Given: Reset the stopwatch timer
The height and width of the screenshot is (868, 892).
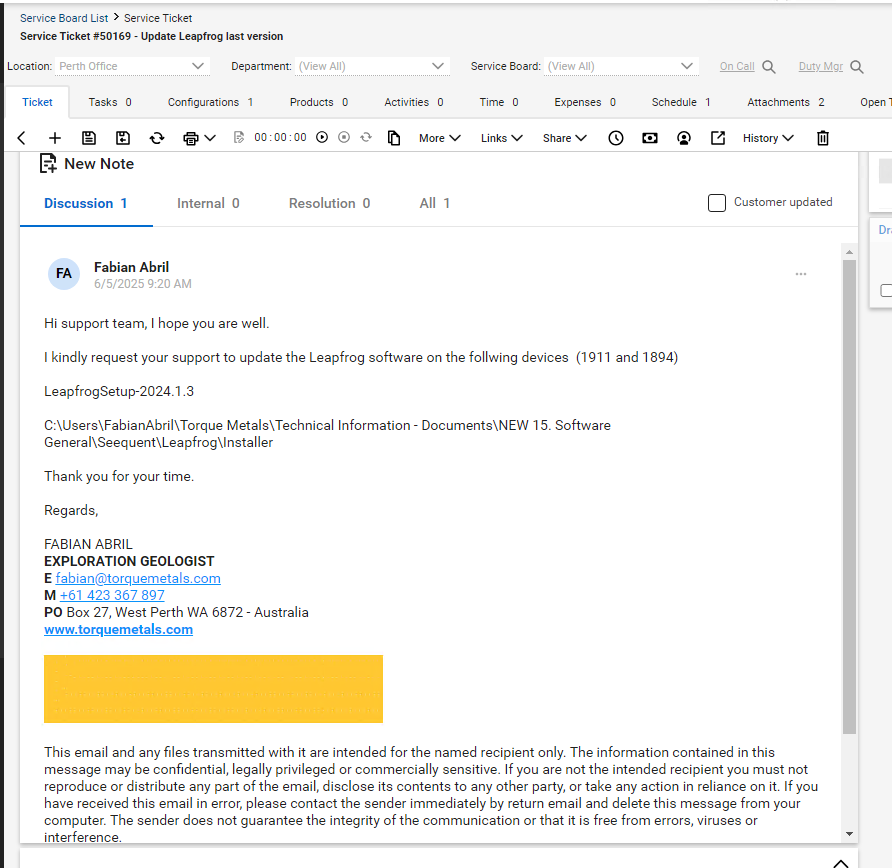Looking at the screenshot, I should 366,137.
